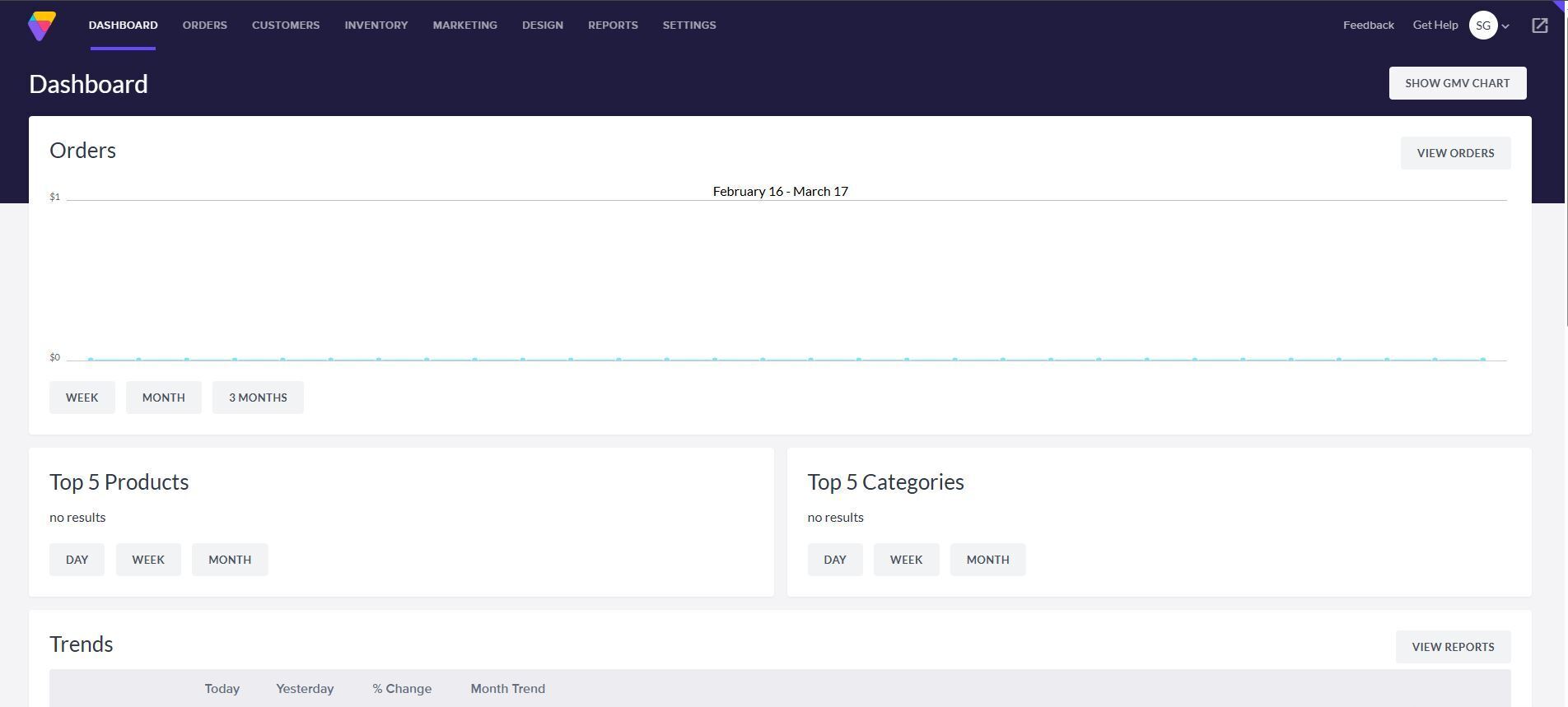The image size is (1568, 707).
Task: Filter Top 5 Categories by Month
Action: pos(987,560)
